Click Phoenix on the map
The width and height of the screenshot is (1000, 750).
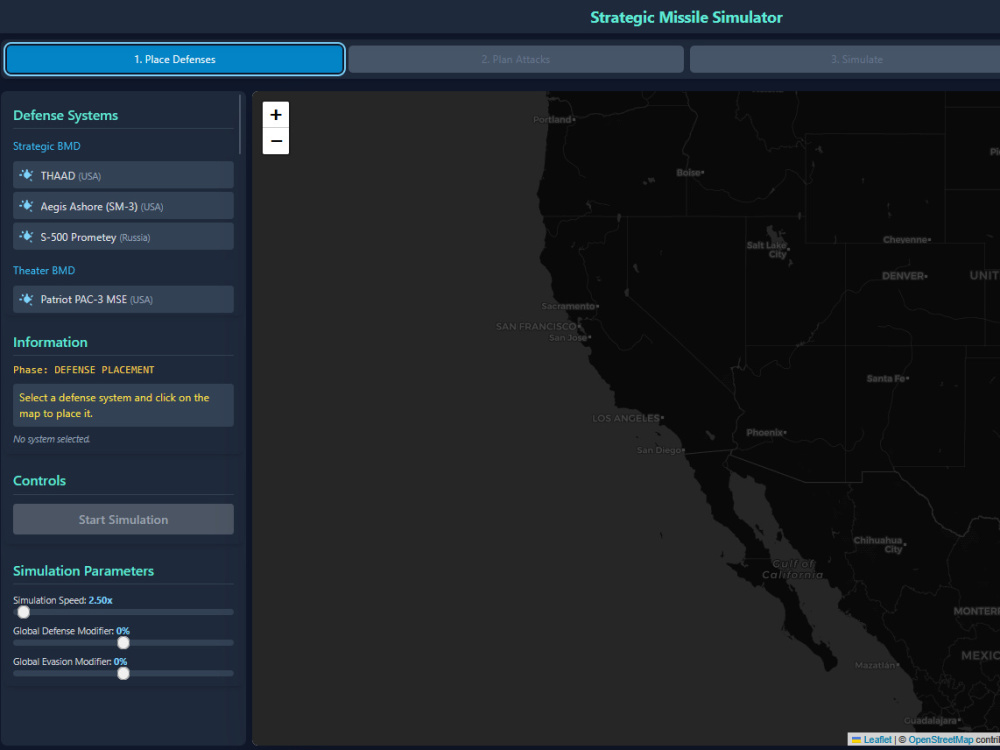[766, 432]
